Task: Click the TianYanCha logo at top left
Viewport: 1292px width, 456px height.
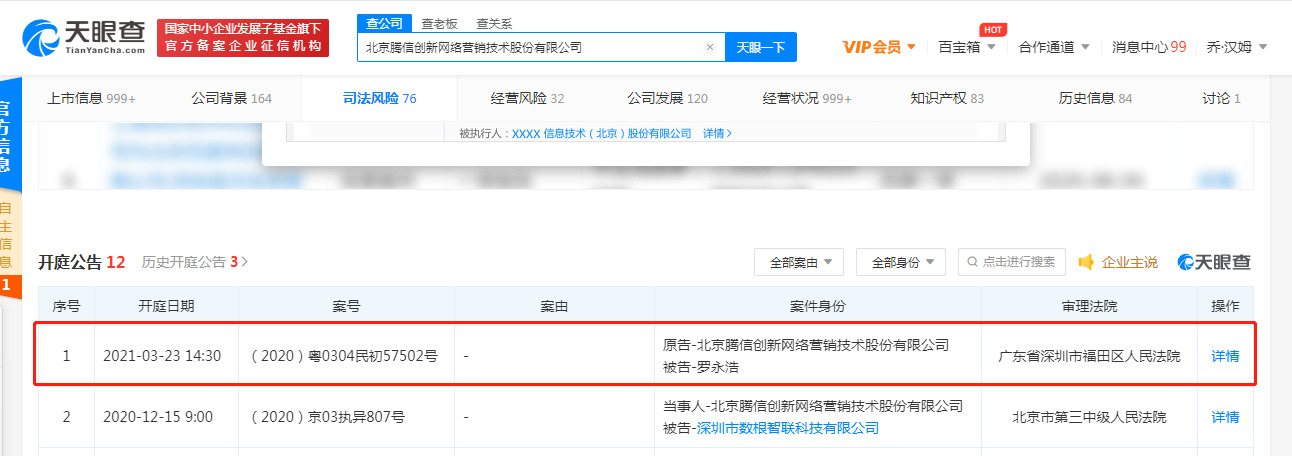Action: [x=84, y=37]
